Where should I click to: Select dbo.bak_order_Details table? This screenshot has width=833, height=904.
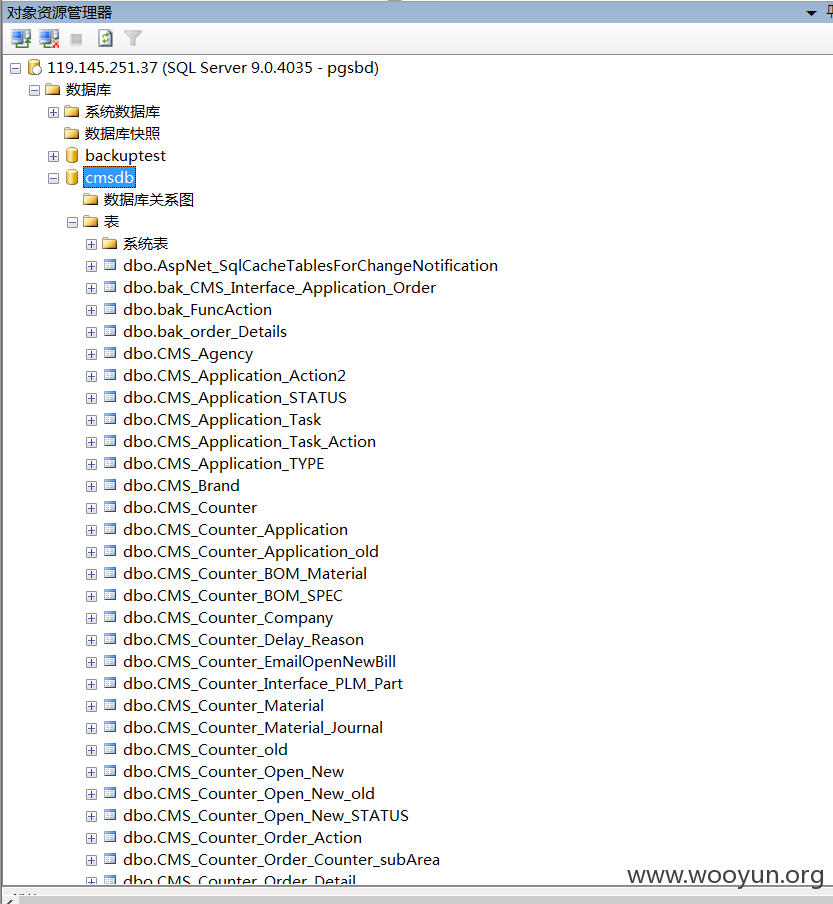click(205, 332)
